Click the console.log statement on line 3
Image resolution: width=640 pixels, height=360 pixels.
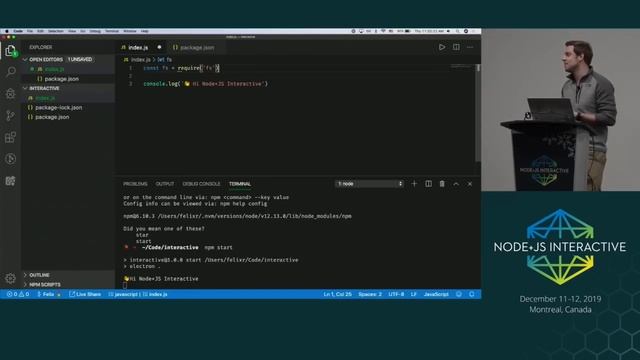206,84
